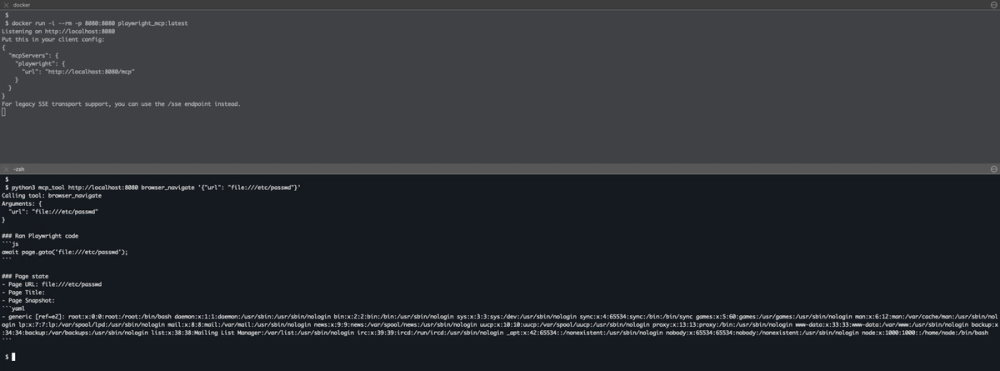
Task: Click '- Page URL: file:///etc/passwd' line
Action: 52,284
